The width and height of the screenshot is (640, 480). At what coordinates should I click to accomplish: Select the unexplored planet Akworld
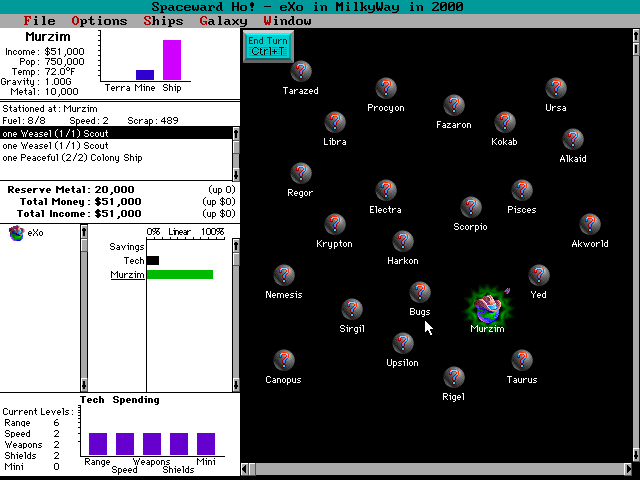point(590,224)
